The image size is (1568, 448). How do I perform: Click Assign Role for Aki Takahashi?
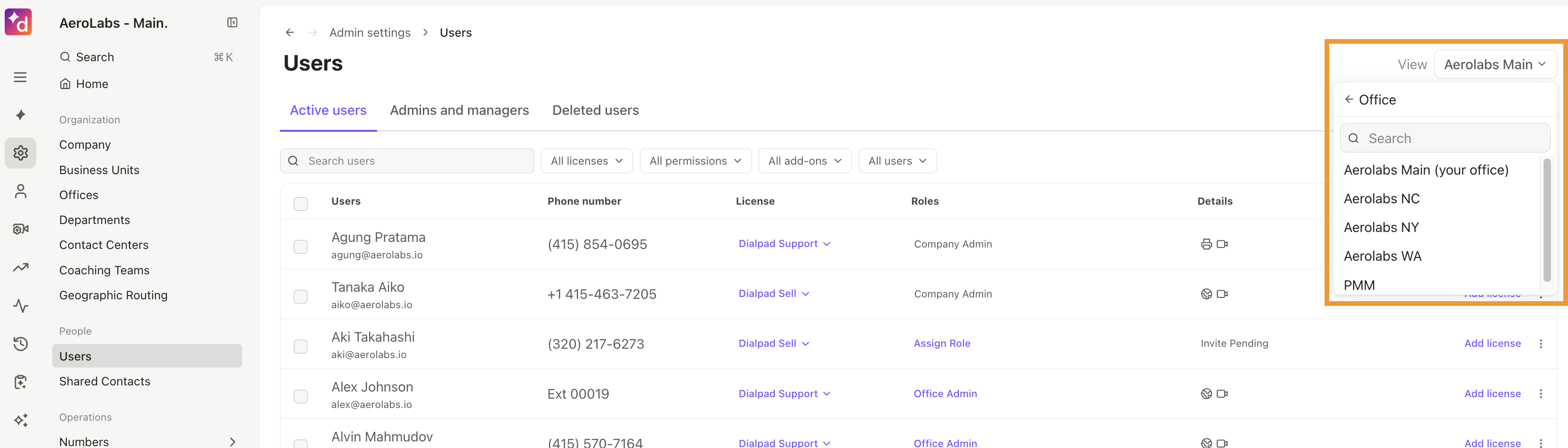point(942,344)
